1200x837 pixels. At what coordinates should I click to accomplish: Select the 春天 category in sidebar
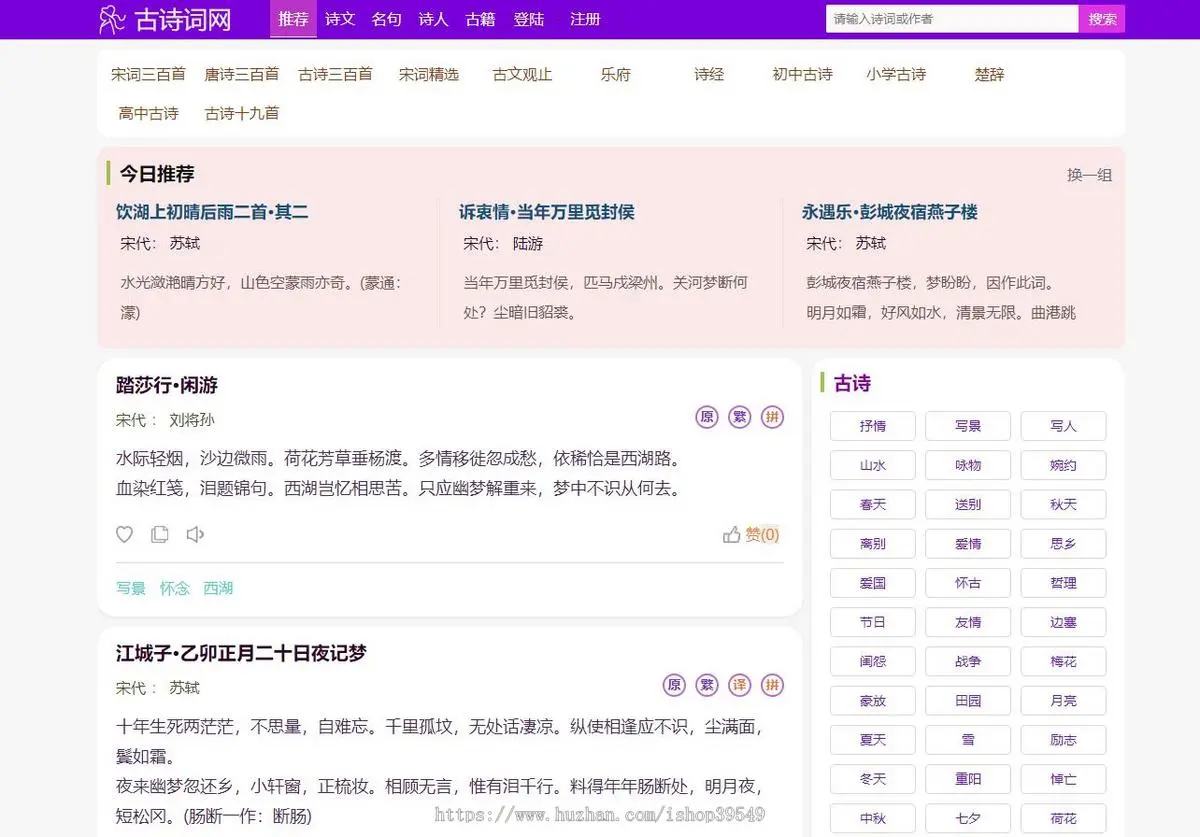coord(873,504)
